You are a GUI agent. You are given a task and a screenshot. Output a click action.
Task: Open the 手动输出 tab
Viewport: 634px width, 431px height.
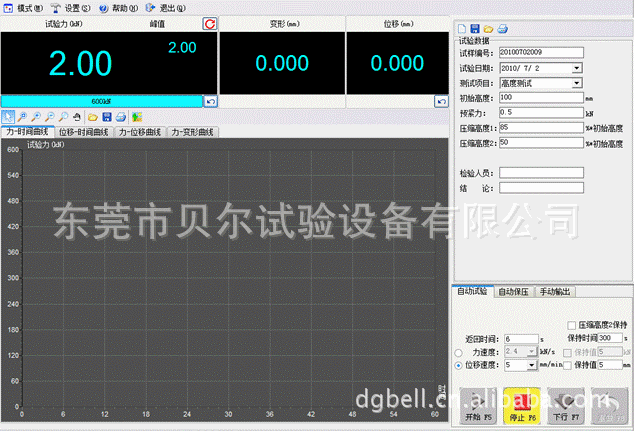(x=555, y=291)
